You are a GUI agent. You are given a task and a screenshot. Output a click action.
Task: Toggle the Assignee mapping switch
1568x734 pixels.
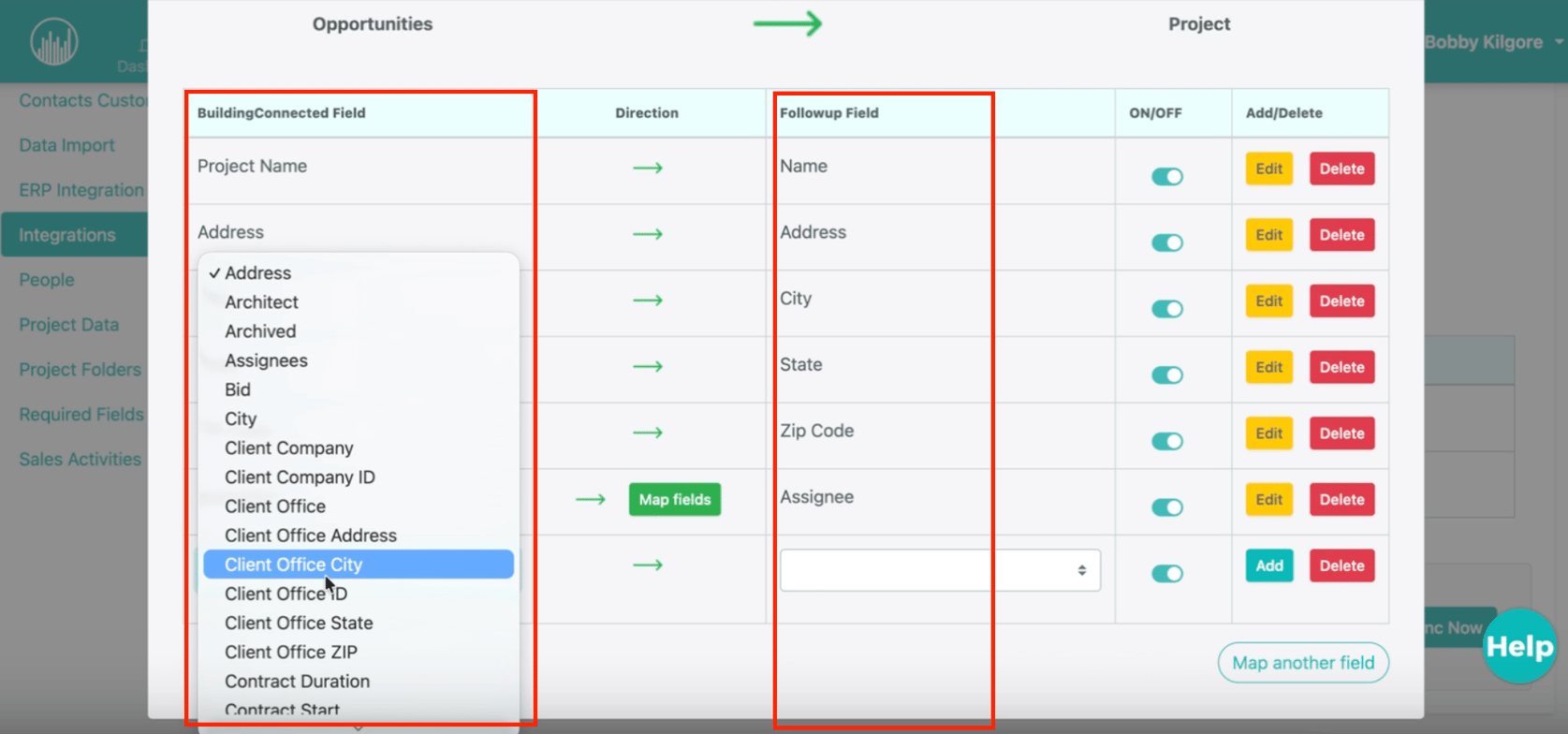1166,507
